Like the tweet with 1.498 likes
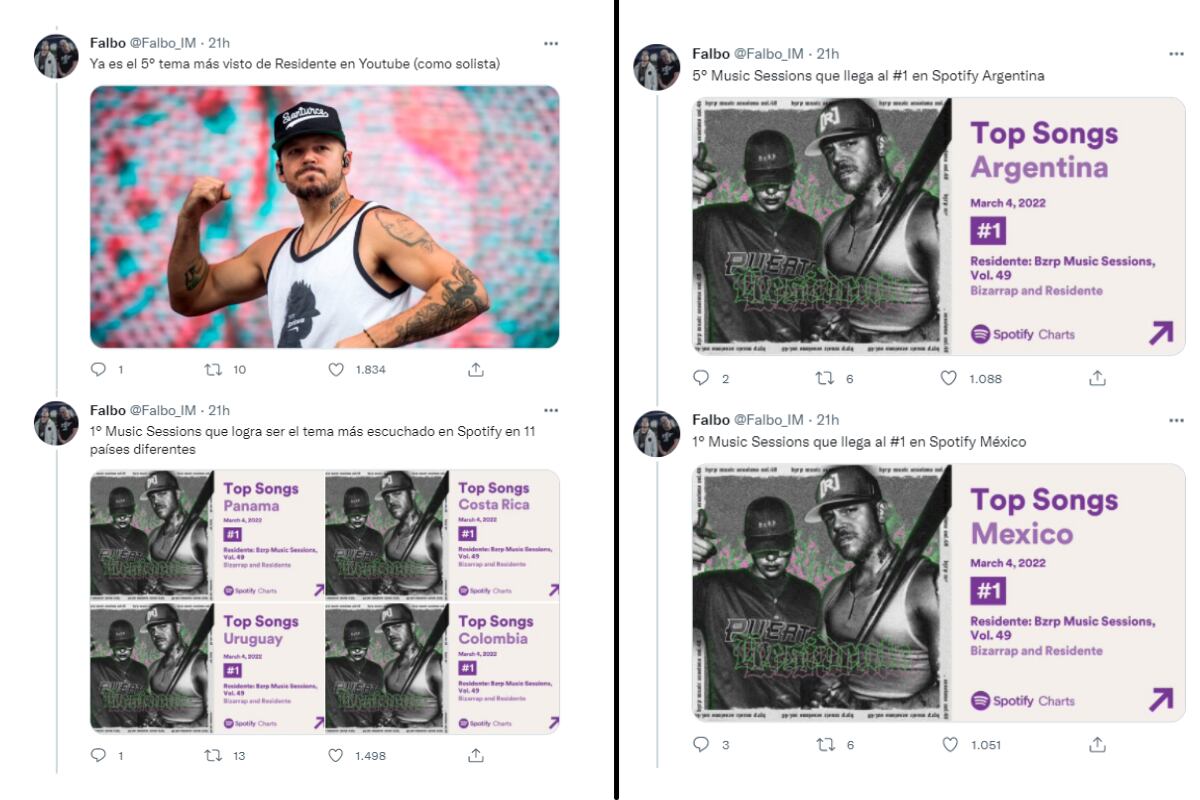This screenshot has width=1200, height=800. (x=336, y=755)
